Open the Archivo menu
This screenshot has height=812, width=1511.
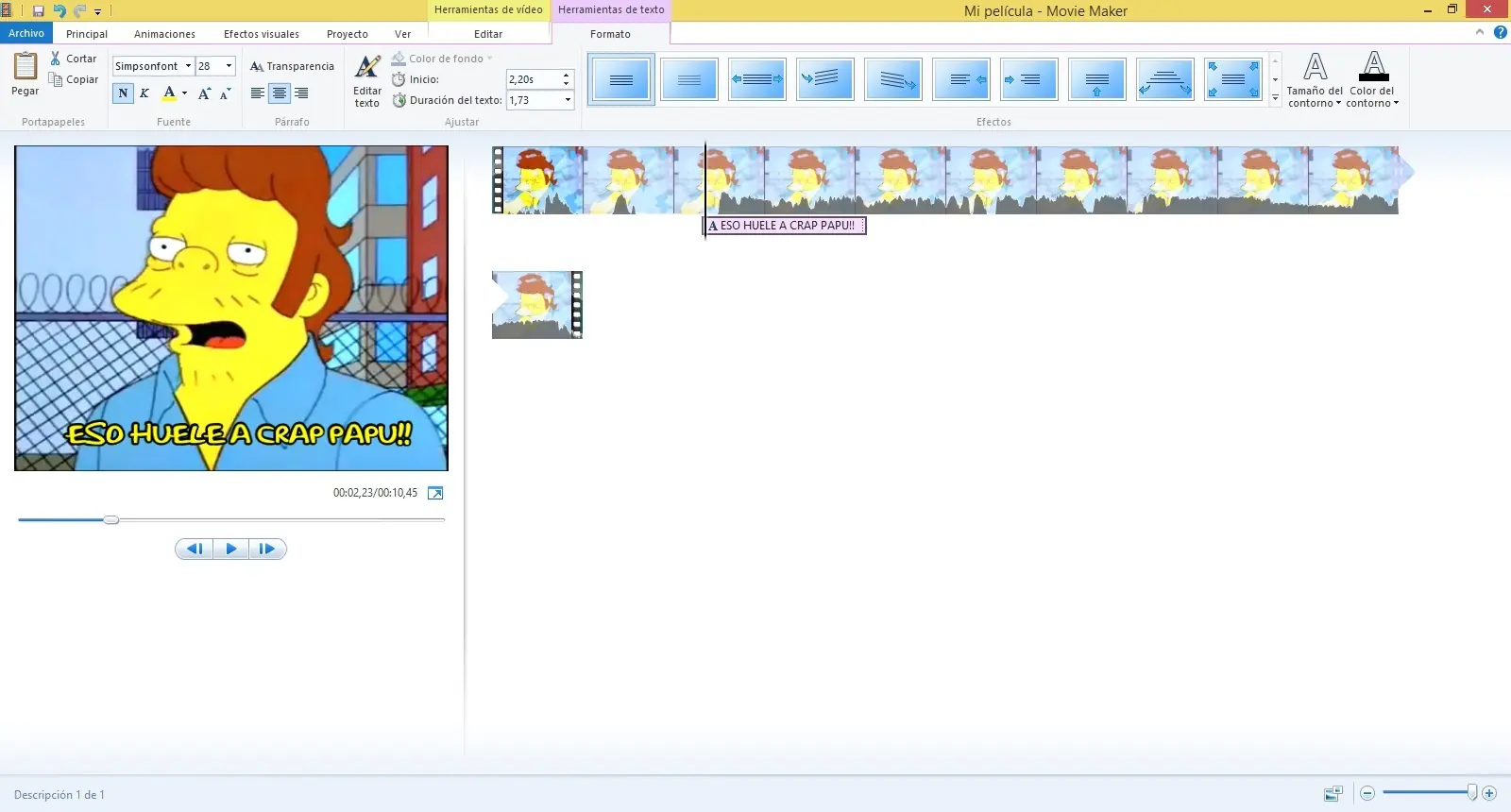(x=26, y=33)
